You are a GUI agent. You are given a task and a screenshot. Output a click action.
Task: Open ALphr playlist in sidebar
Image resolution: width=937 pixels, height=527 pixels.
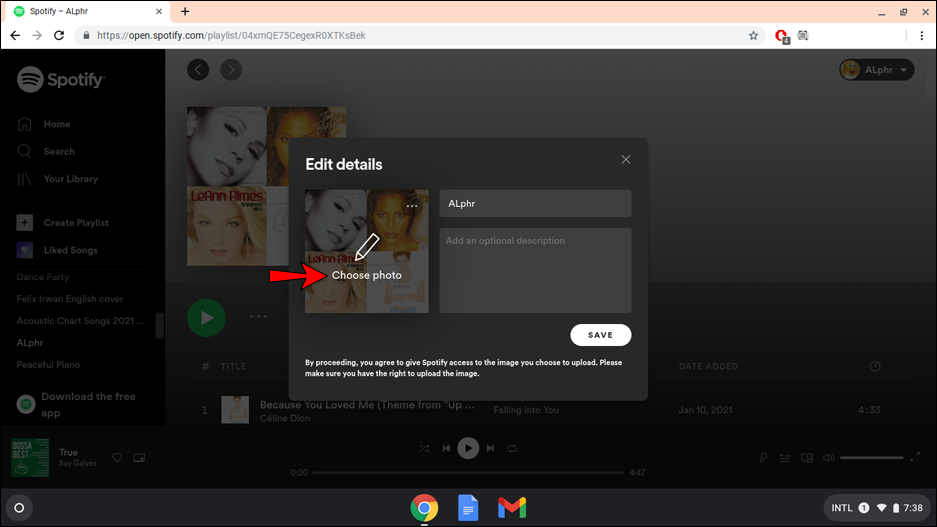[x=29, y=342]
